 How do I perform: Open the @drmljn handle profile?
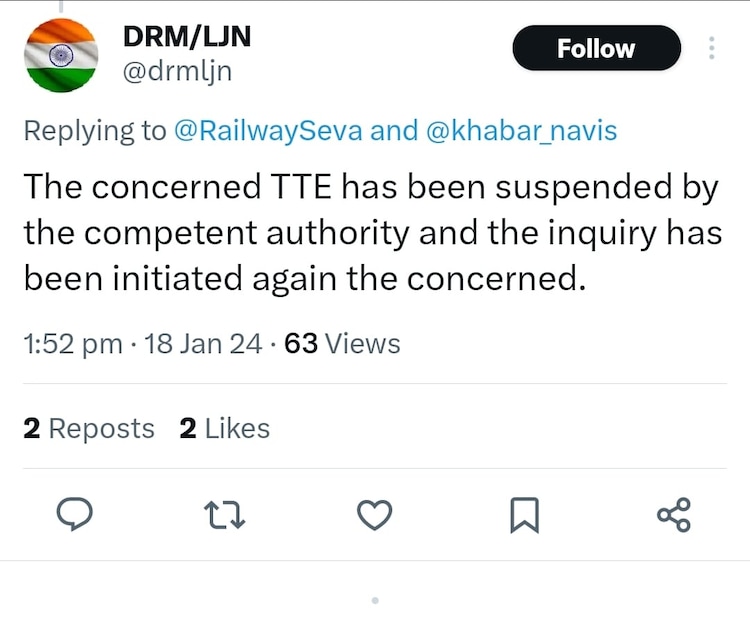tap(176, 72)
